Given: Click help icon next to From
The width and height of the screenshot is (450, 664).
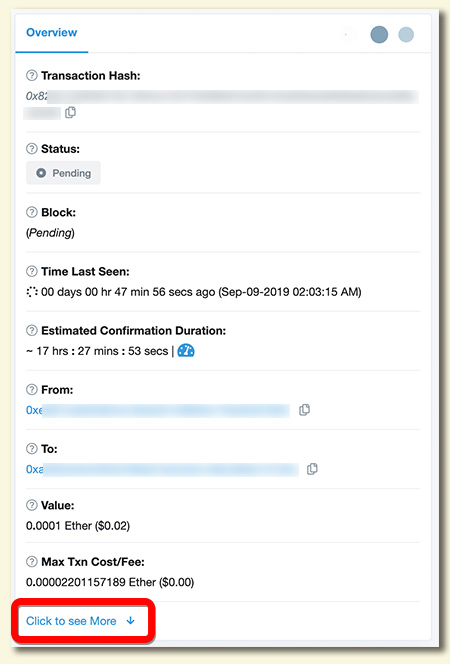Looking at the screenshot, I should coord(32,389).
